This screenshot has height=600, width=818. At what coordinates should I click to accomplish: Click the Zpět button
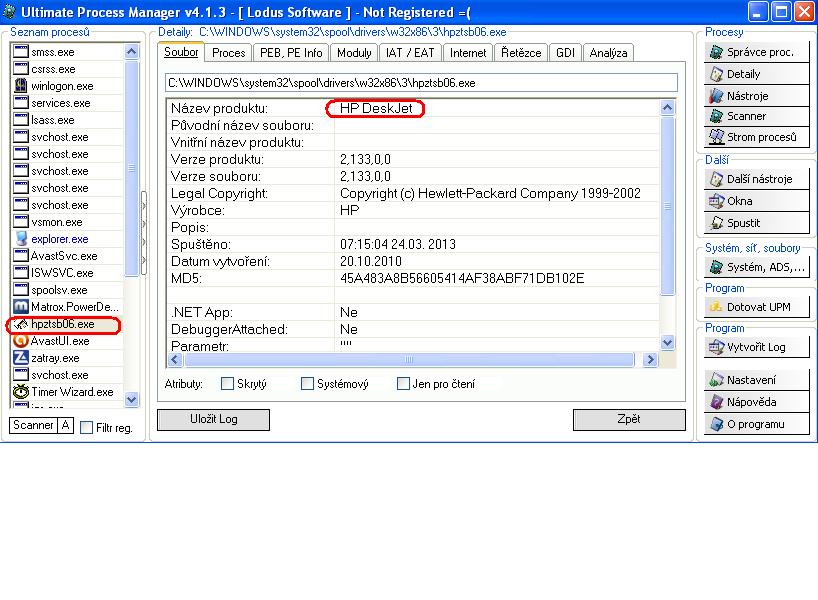(x=629, y=419)
